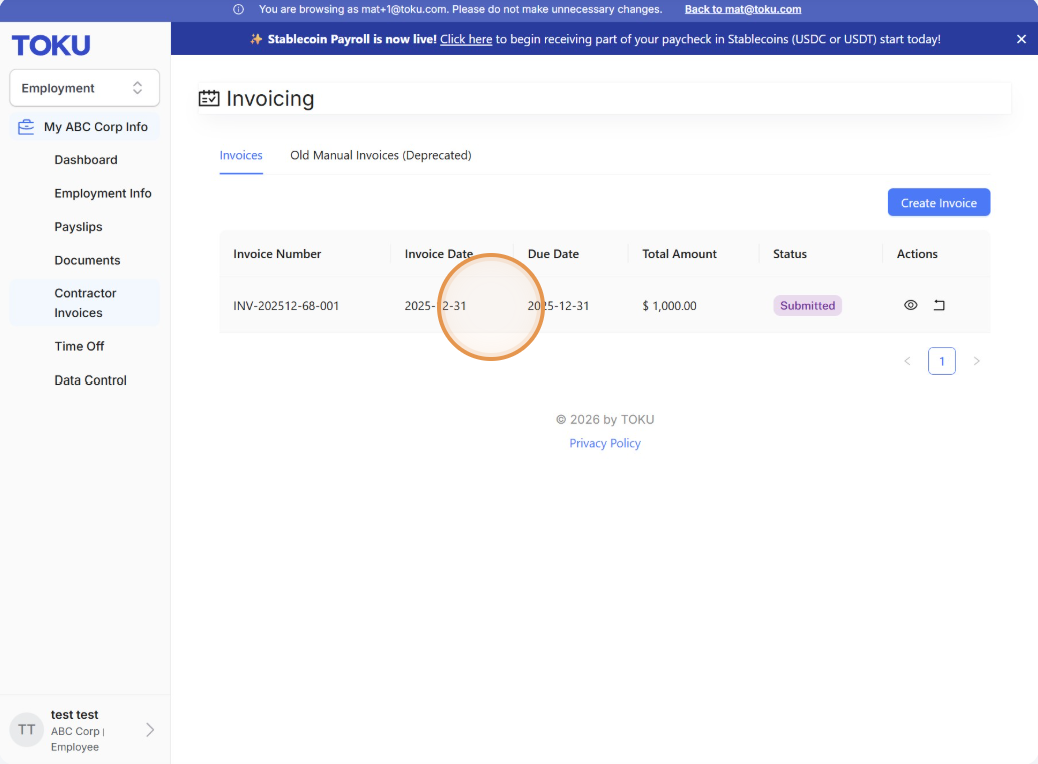
Task: Click the Invoicing calendar icon
Action: (x=209, y=99)
